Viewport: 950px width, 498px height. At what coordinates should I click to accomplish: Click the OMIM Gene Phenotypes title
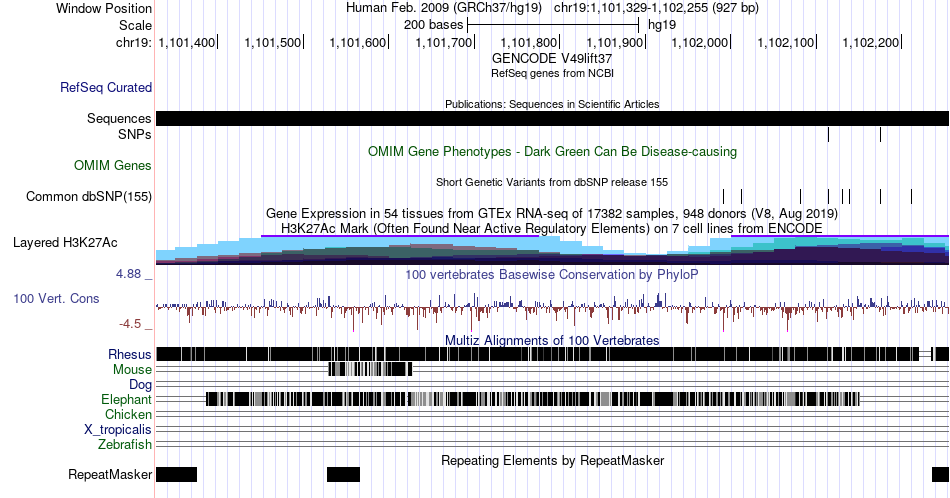pos(552,151)
